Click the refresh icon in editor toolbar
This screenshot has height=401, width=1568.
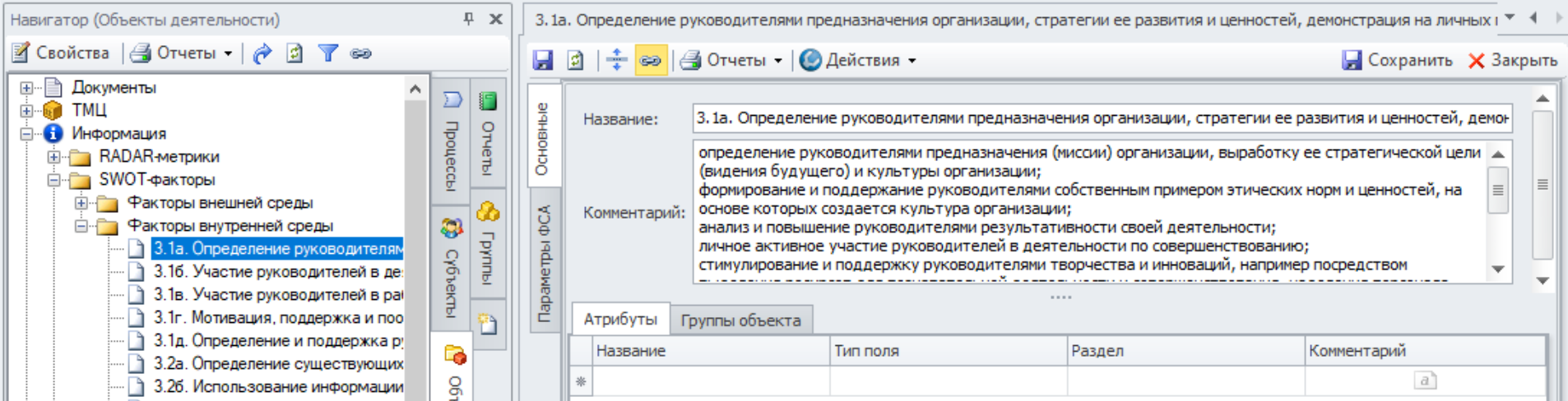coord(576,60)
